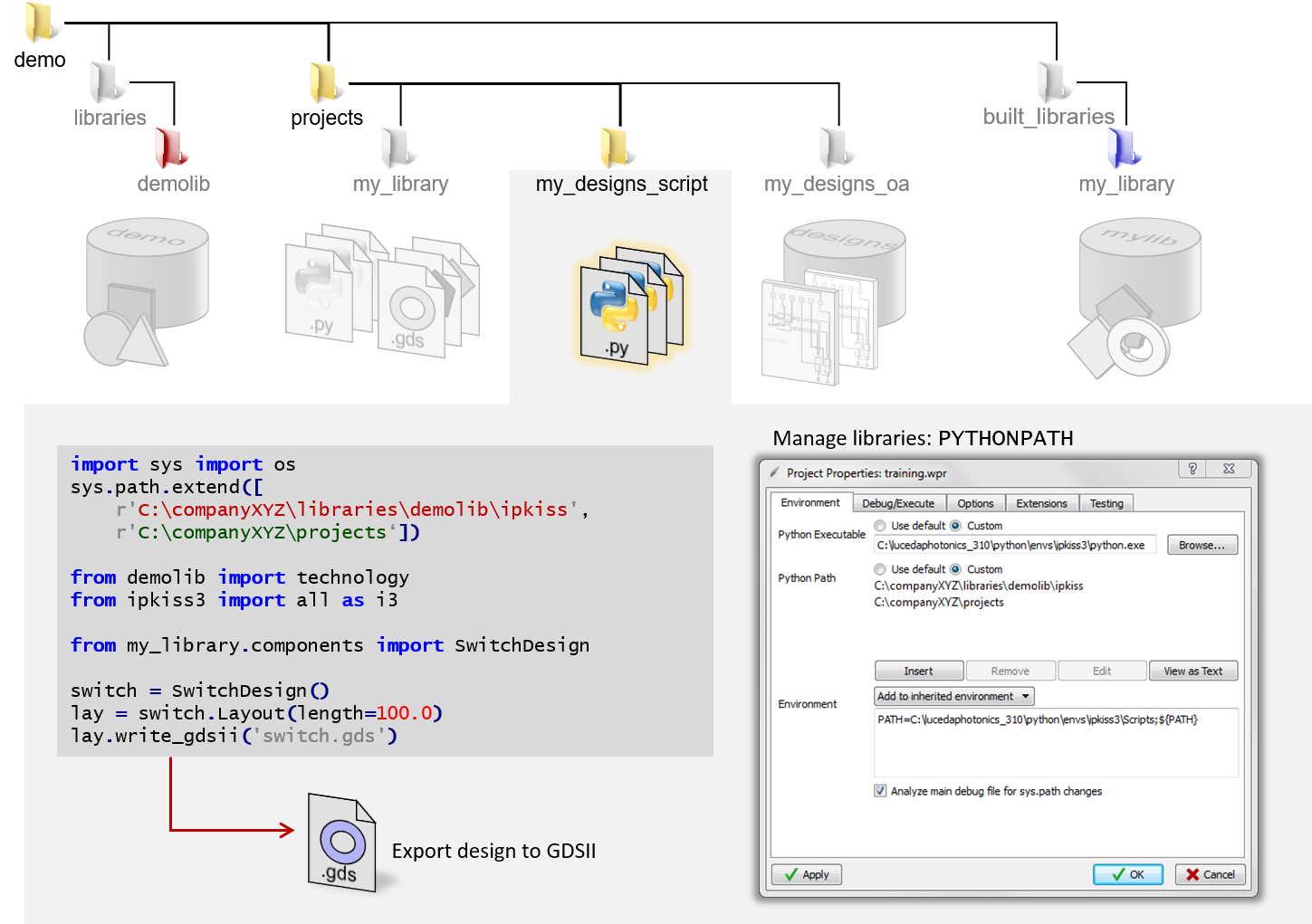Click the Browse... button
The image size is (1312, 924).
pyautogui.click(x=1201, y=545)
